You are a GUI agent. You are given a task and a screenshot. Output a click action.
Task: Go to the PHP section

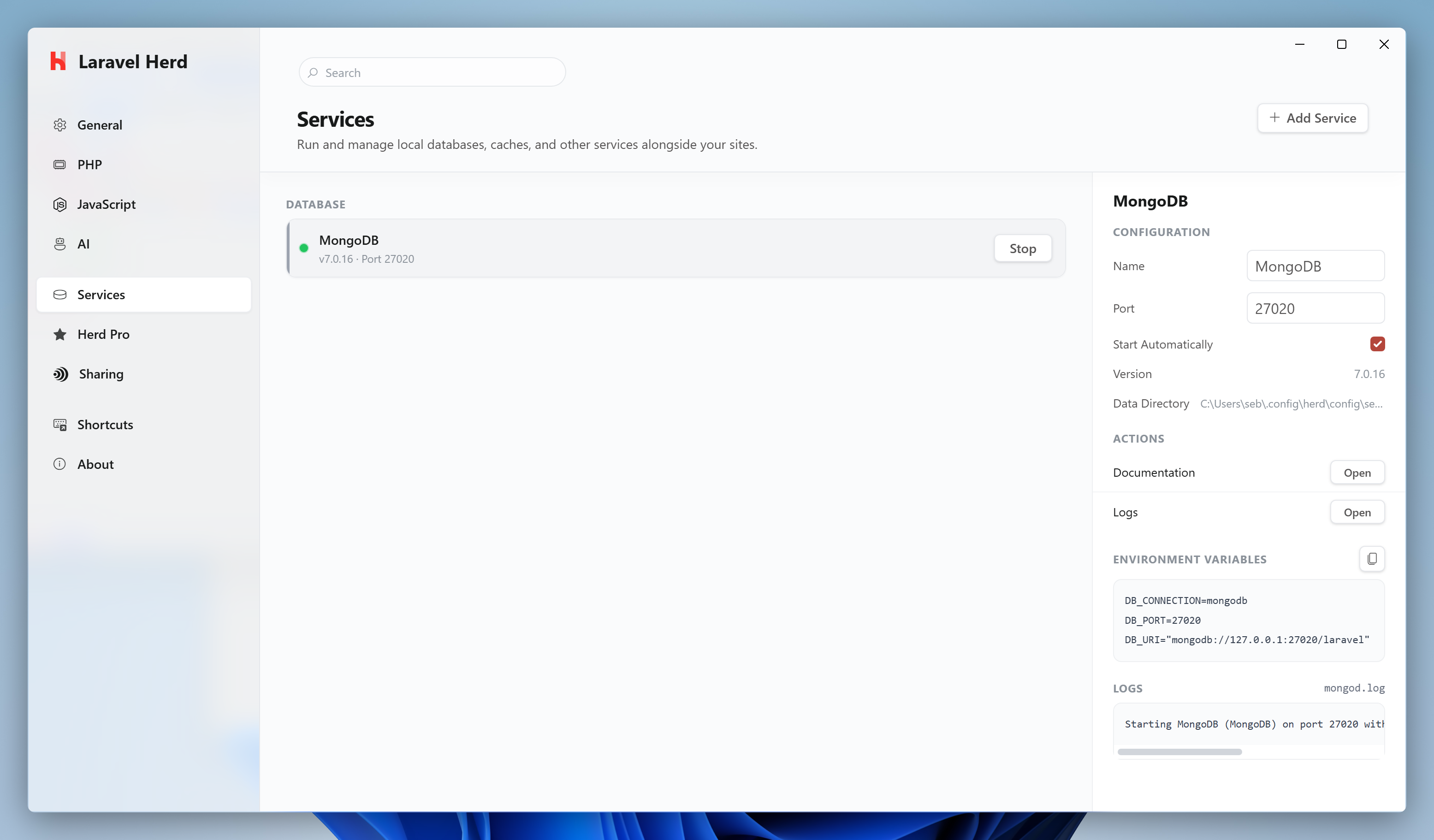(144, 165)
